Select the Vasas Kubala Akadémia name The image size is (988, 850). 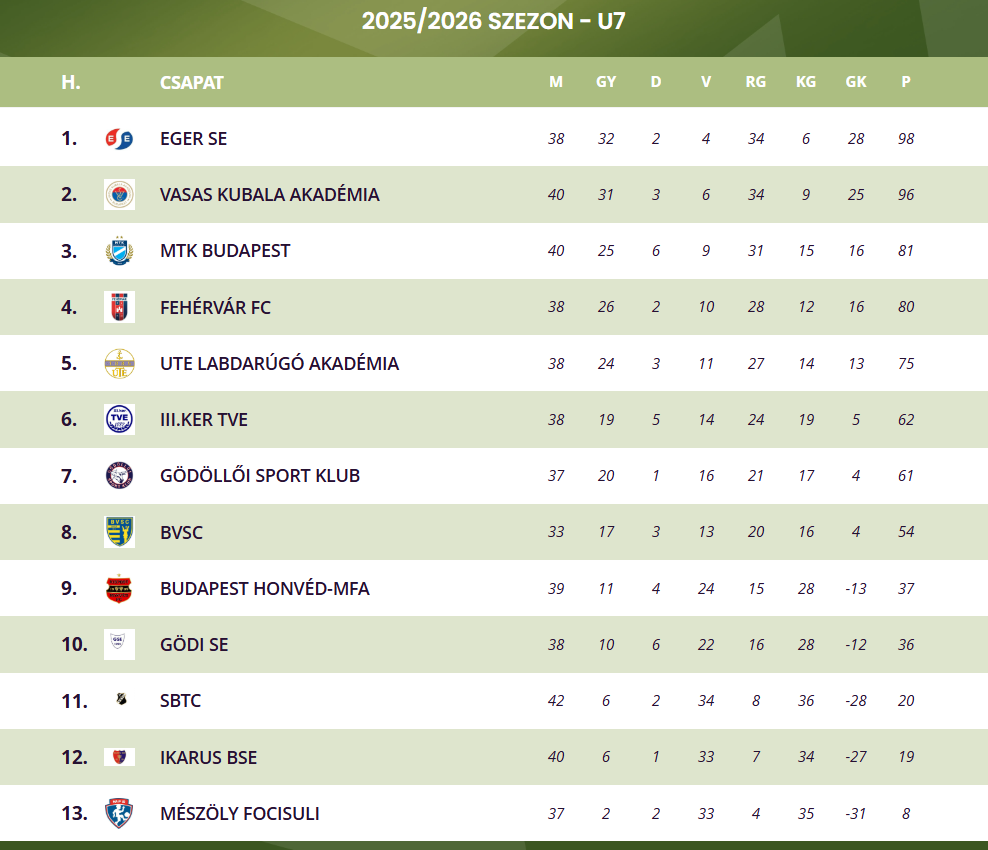[269, 194]
